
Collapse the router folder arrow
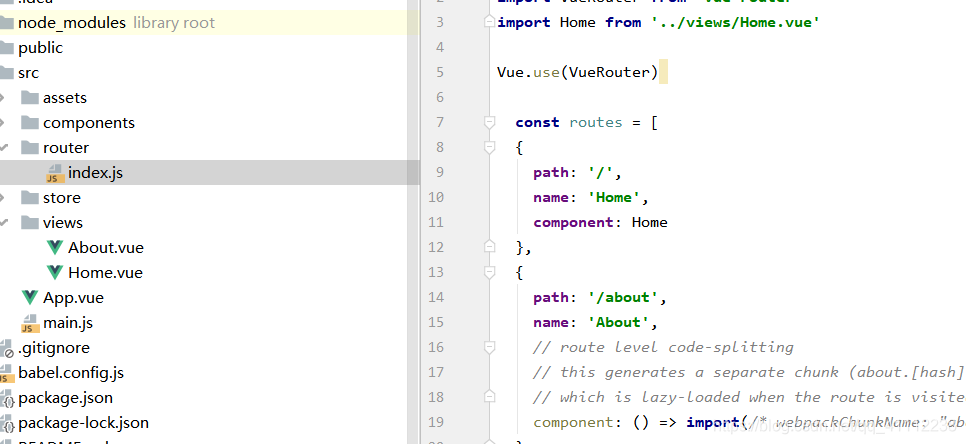[4, 147]
